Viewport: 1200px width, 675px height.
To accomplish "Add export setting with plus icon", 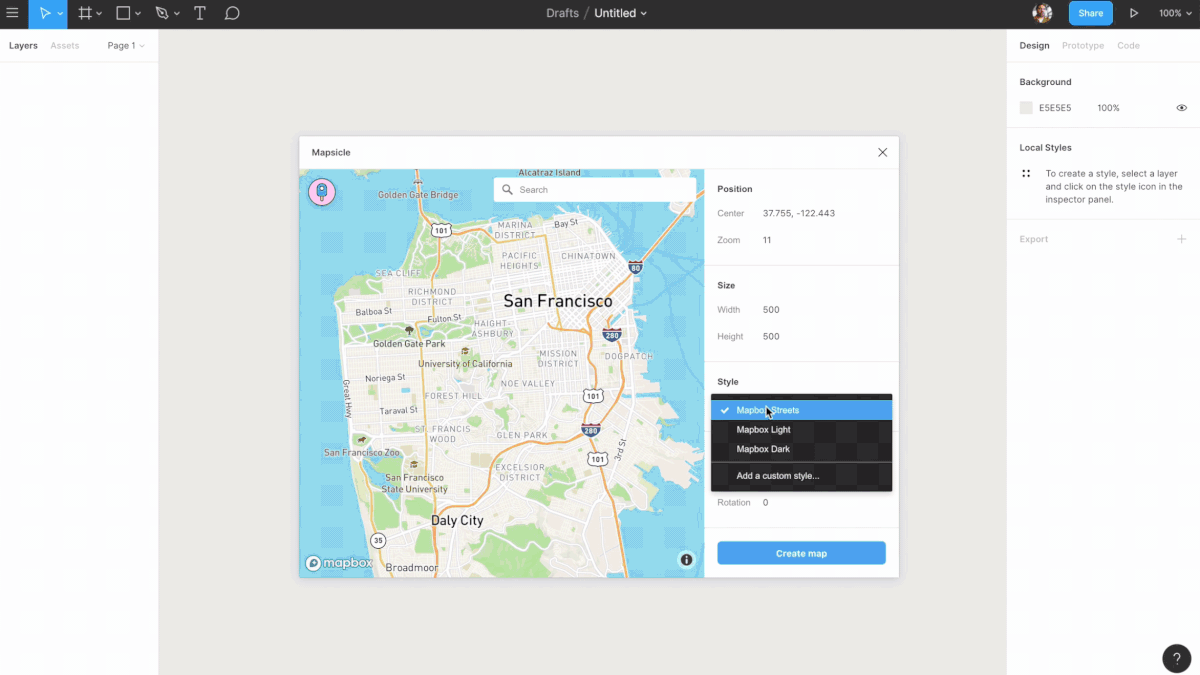I will point(1181,239).
